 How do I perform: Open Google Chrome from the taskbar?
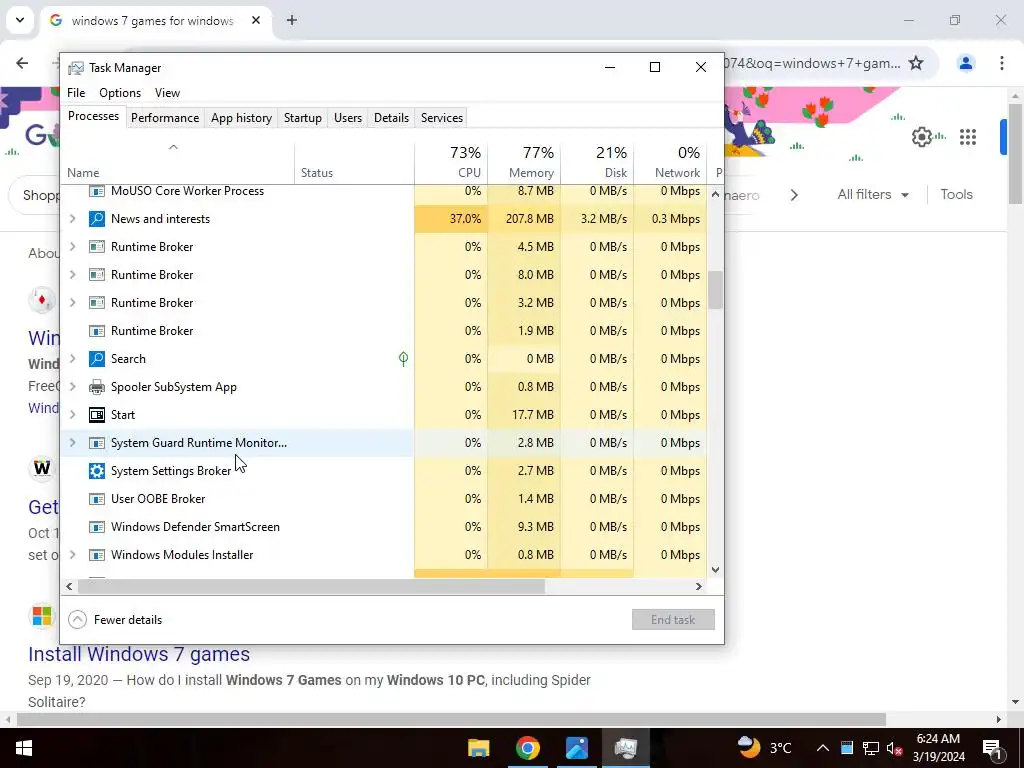pos(528,748)
